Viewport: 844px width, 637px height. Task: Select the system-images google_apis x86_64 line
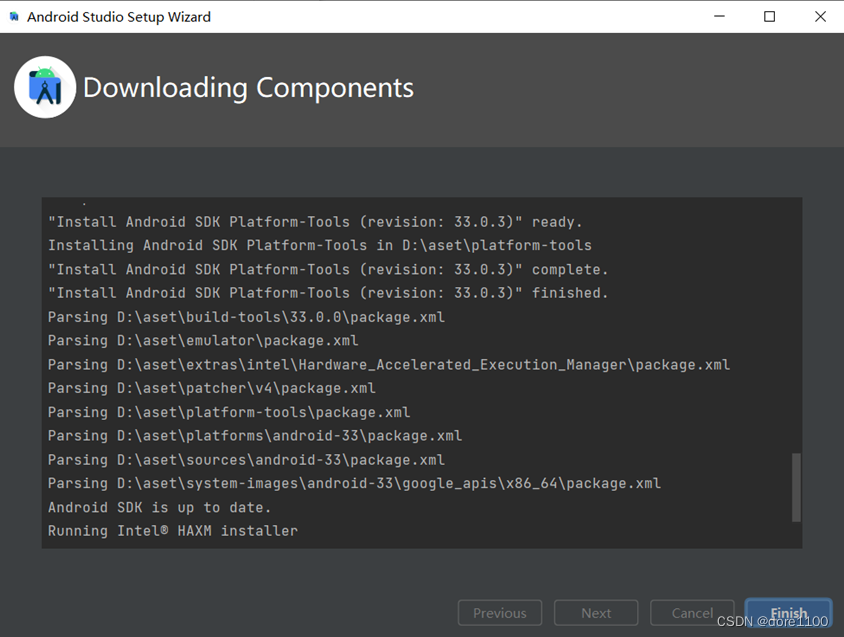(354, 483)
